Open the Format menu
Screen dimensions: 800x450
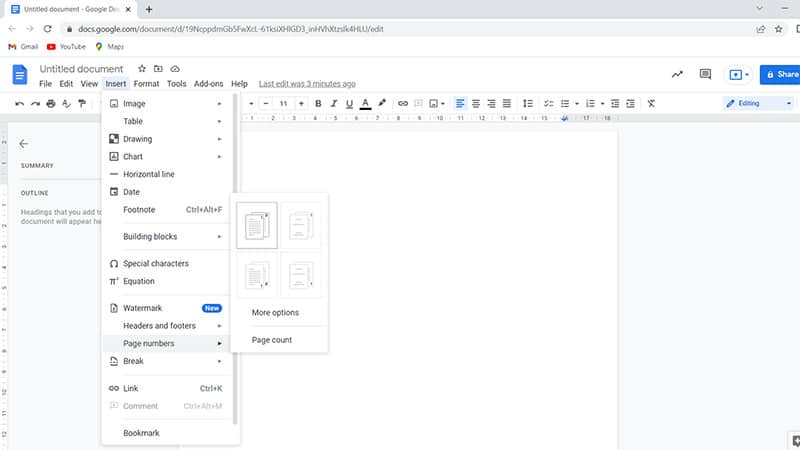point(146,84)
